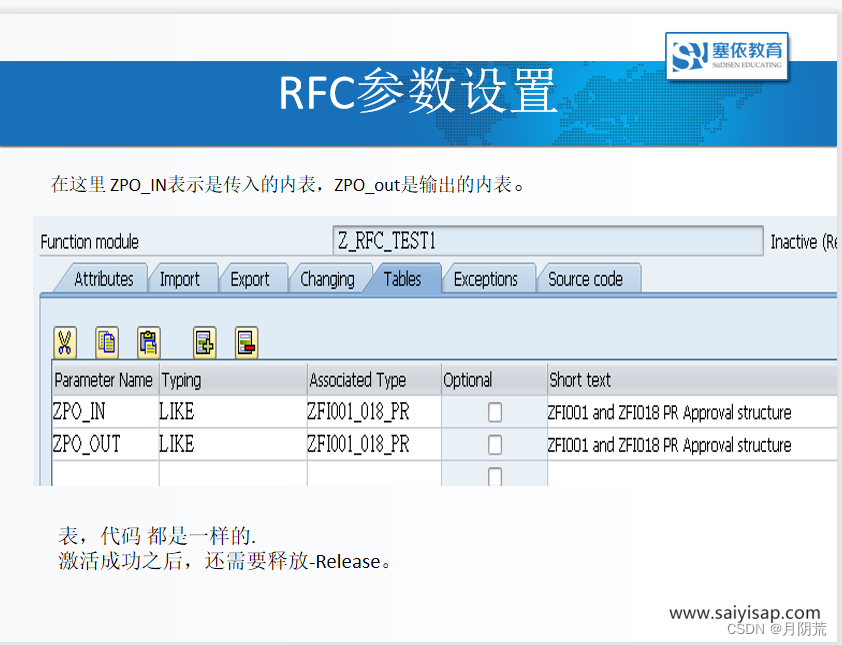
Task: Open the Attributes tab
Action: coord(103,279)
